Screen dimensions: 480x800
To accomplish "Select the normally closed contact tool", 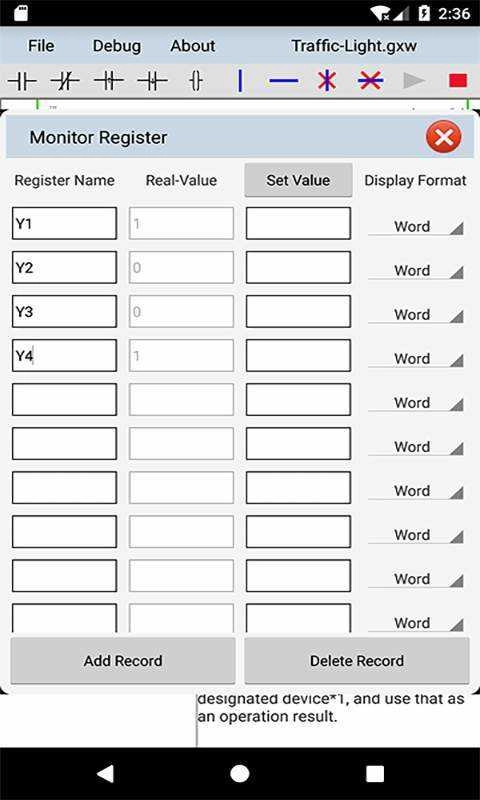I will (x=65, y=81).
